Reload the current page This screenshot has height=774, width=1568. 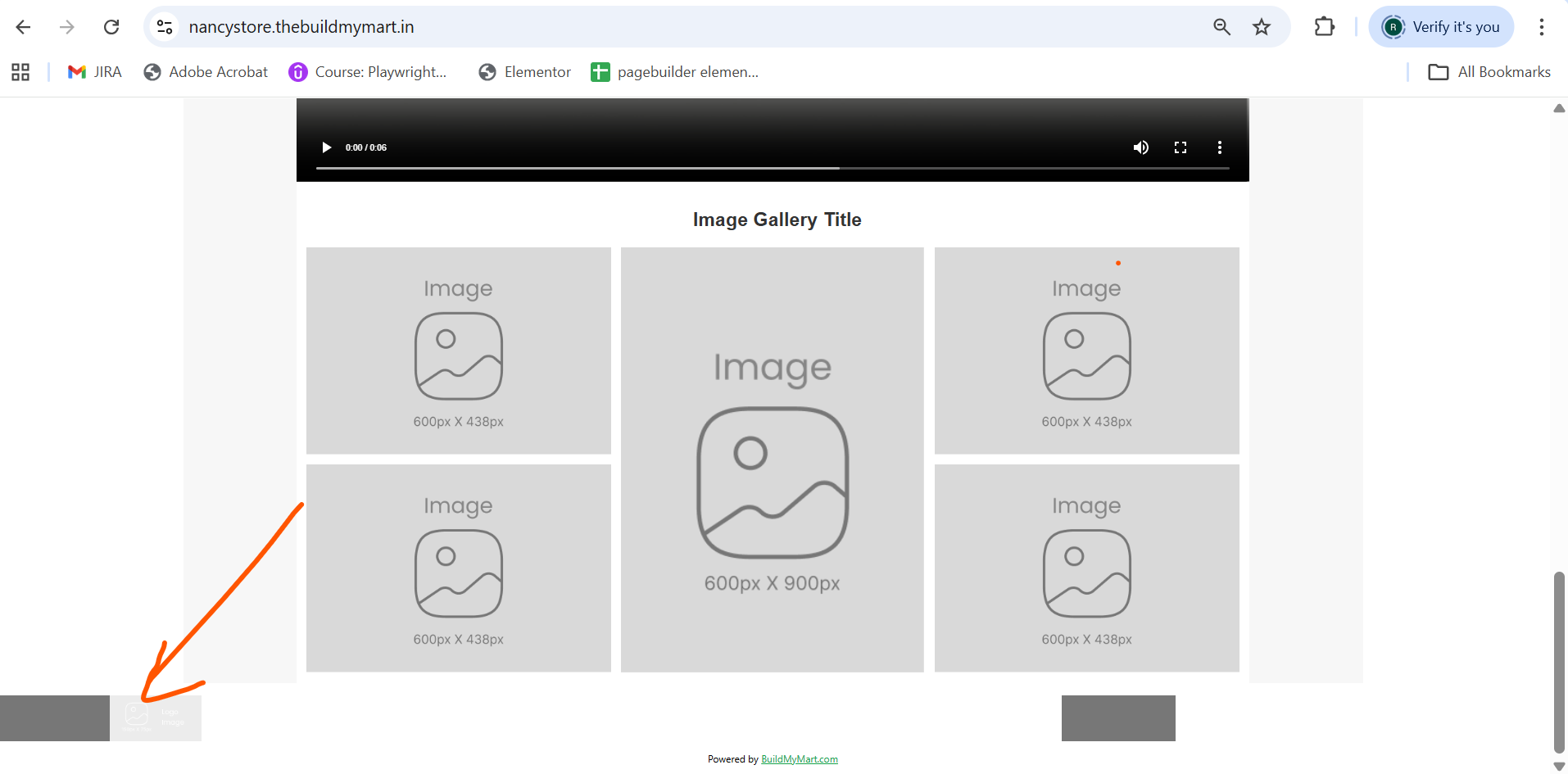click(x=111, y=27)
